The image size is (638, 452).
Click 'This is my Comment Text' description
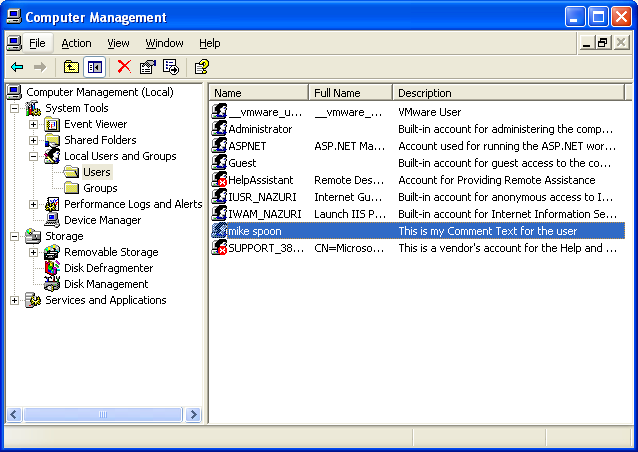[x=487, y=231]
